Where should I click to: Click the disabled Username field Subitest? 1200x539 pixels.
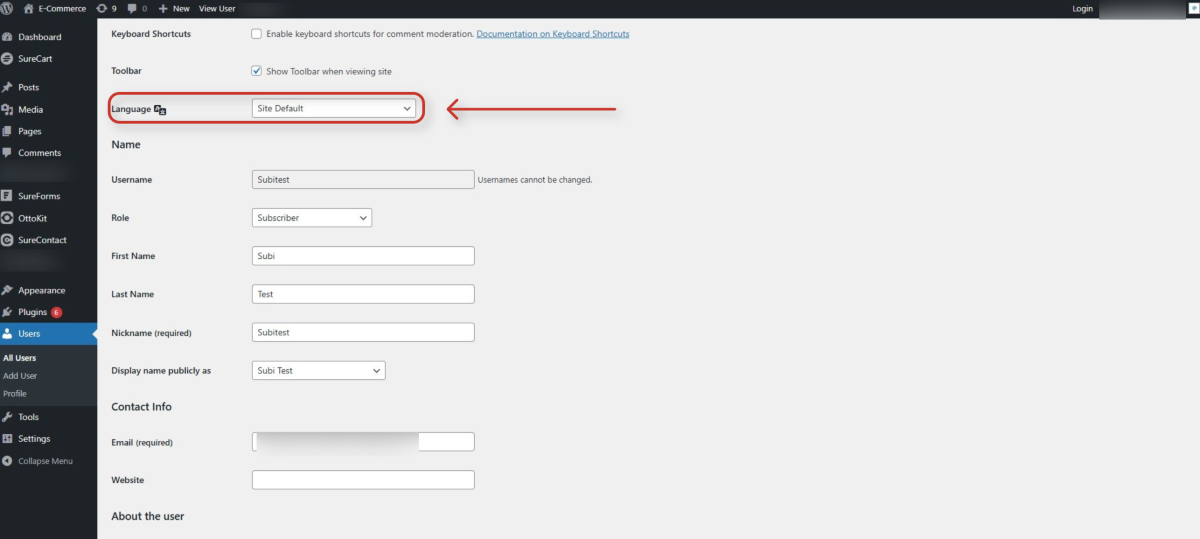coord(363,179)
